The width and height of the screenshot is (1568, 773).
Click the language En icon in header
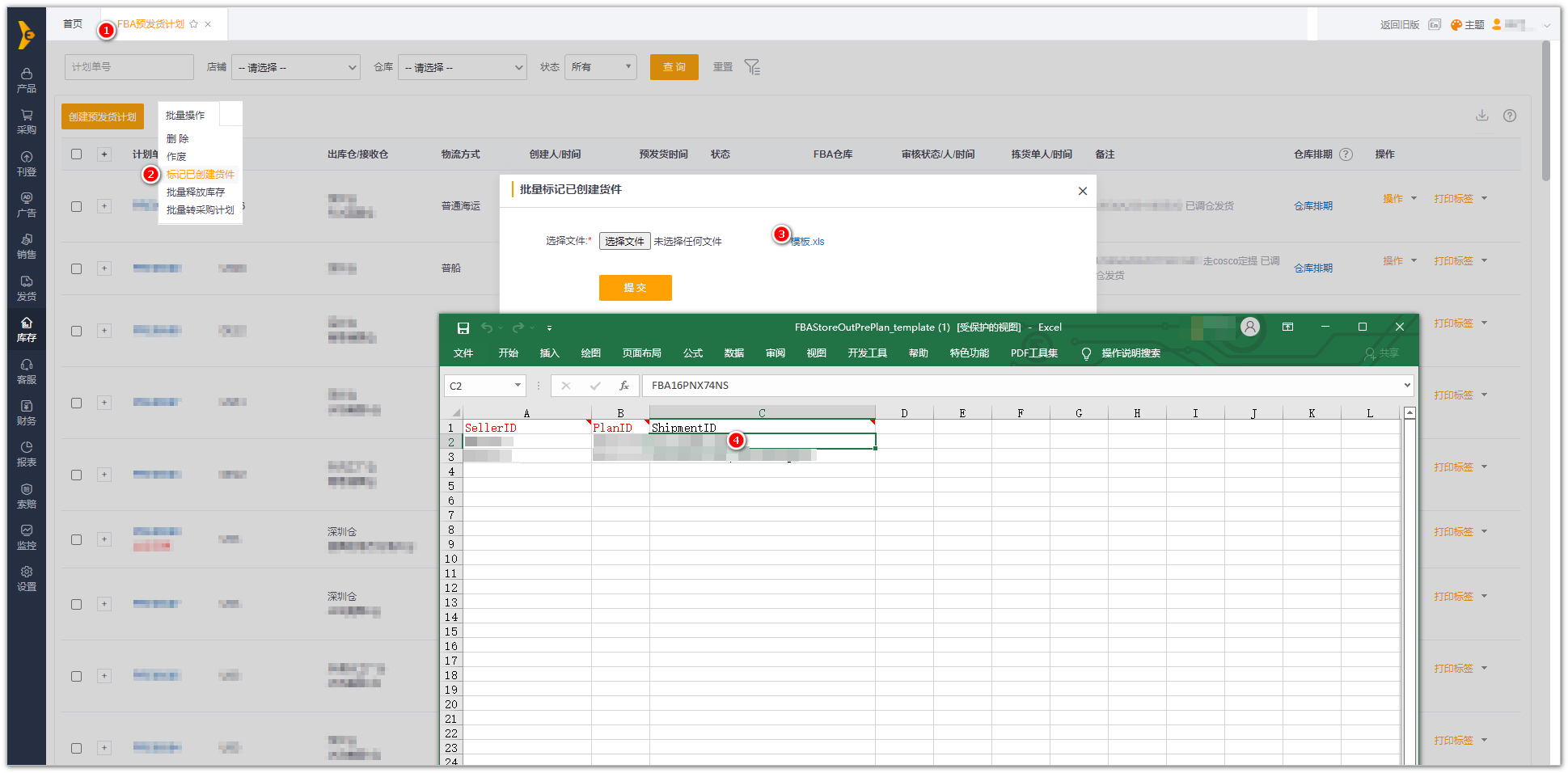(1435, 25)
